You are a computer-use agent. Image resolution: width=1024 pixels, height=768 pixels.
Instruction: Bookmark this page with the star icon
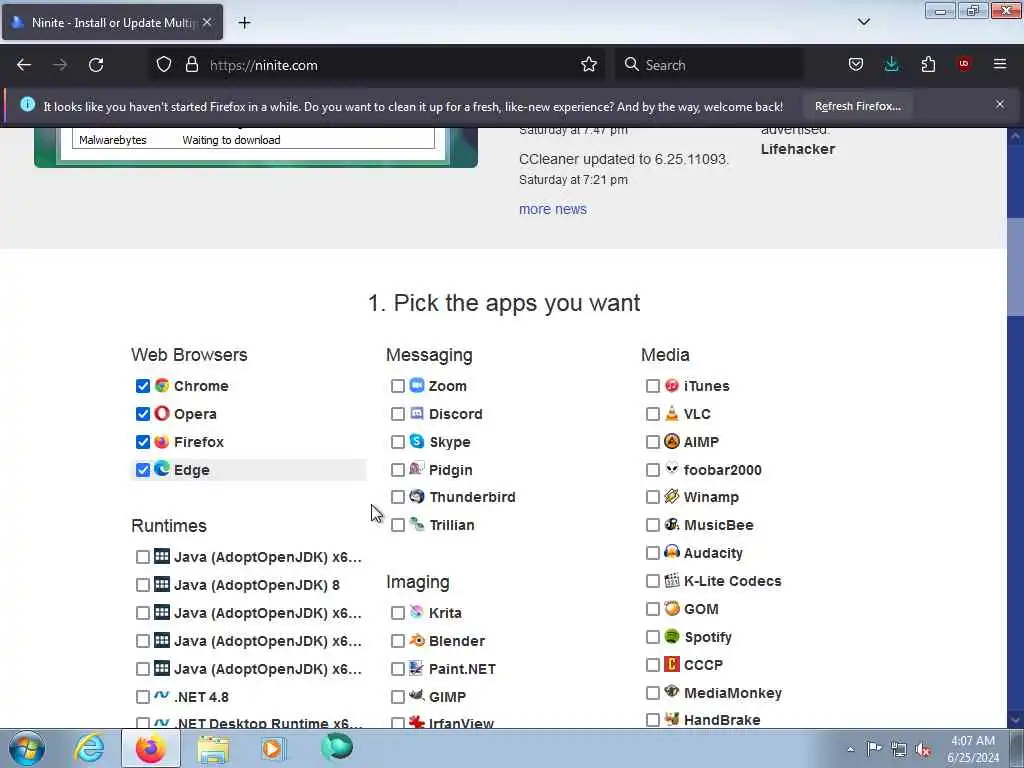[x=589, y=65]
